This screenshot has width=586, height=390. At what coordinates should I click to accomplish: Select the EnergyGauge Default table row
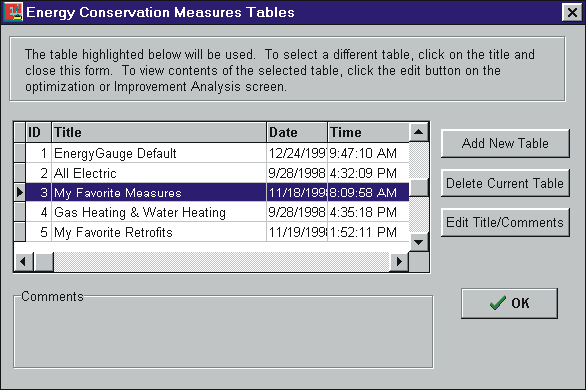tap(212, 153)
